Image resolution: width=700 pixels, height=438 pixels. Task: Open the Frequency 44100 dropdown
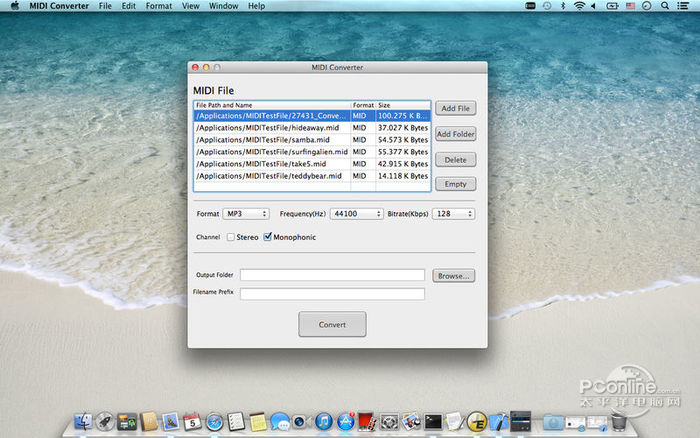tap(357, 213)
